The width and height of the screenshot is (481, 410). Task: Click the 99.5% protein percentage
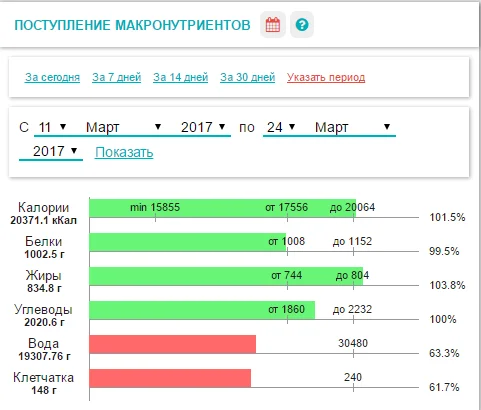(x=444, y=251)
